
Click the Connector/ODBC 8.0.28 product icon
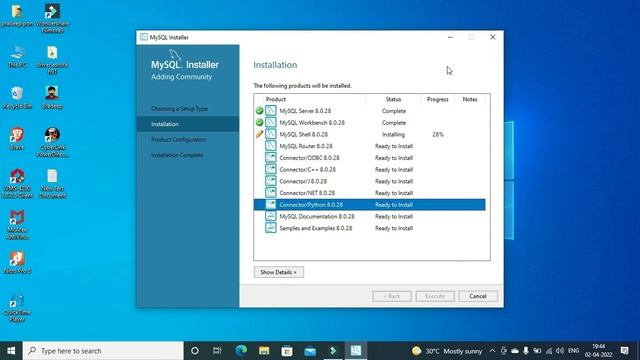(271, 158)
